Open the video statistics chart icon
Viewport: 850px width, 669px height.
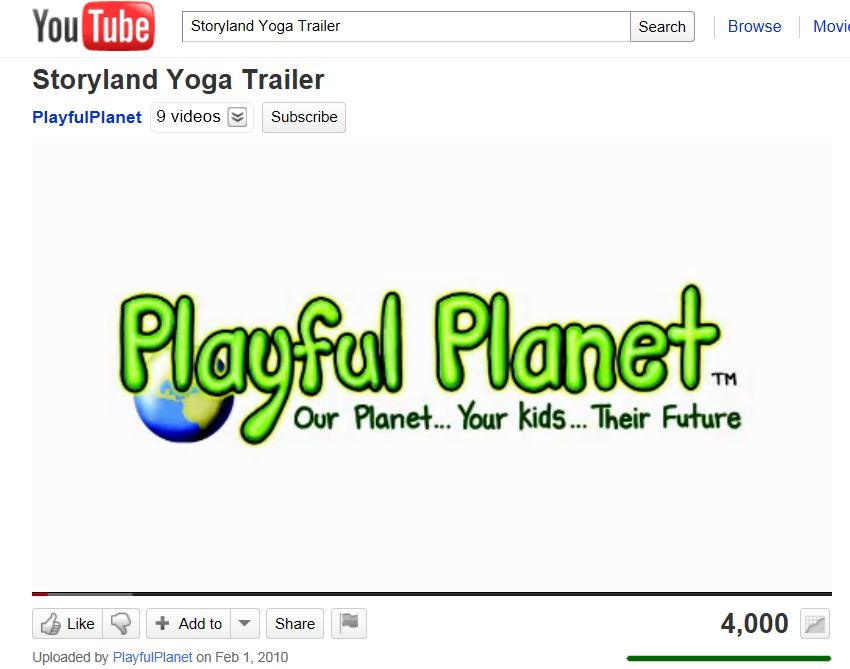pos(815,624)
